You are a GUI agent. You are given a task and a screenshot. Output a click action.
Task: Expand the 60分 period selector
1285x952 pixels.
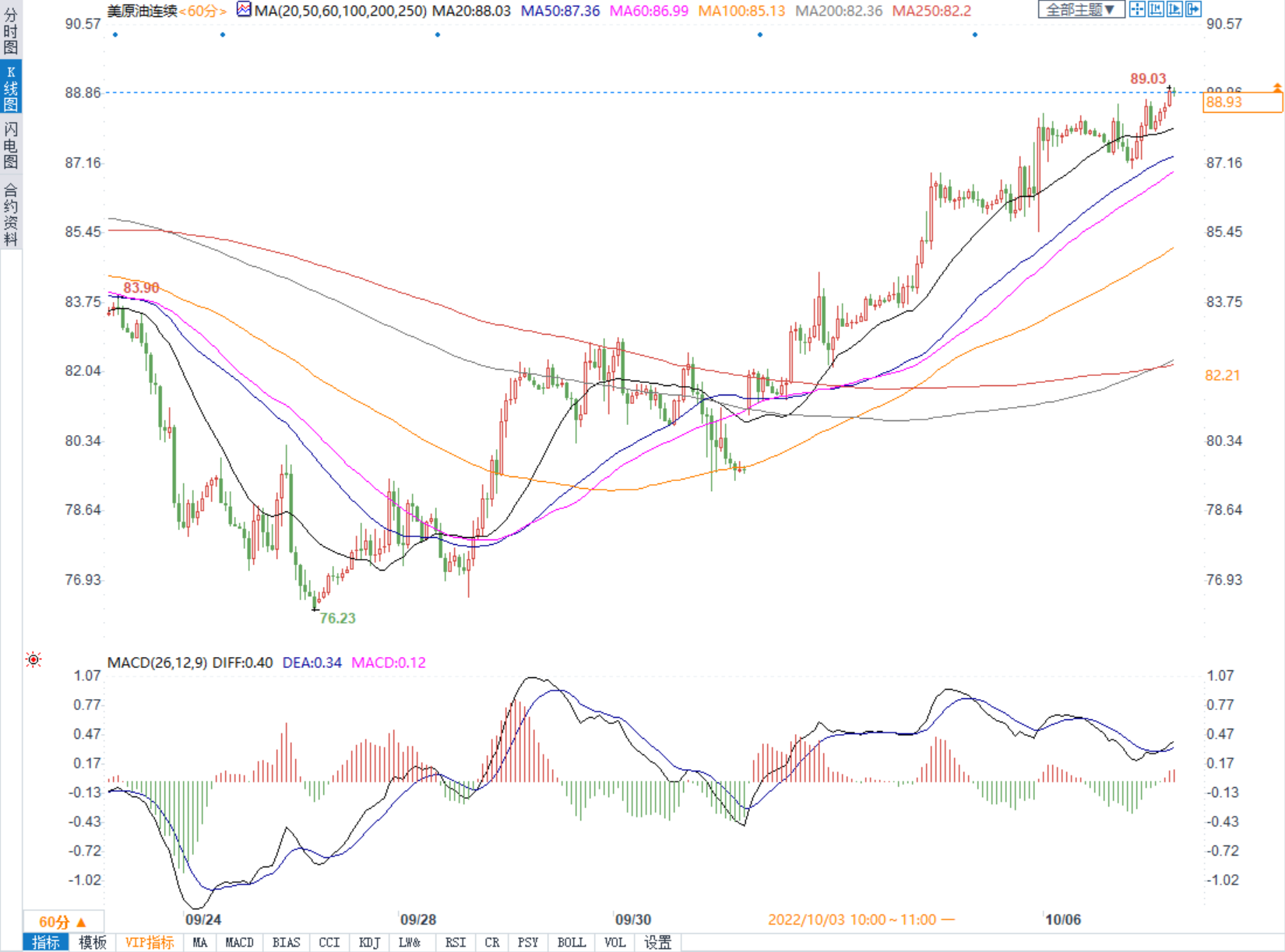(62, 922)
